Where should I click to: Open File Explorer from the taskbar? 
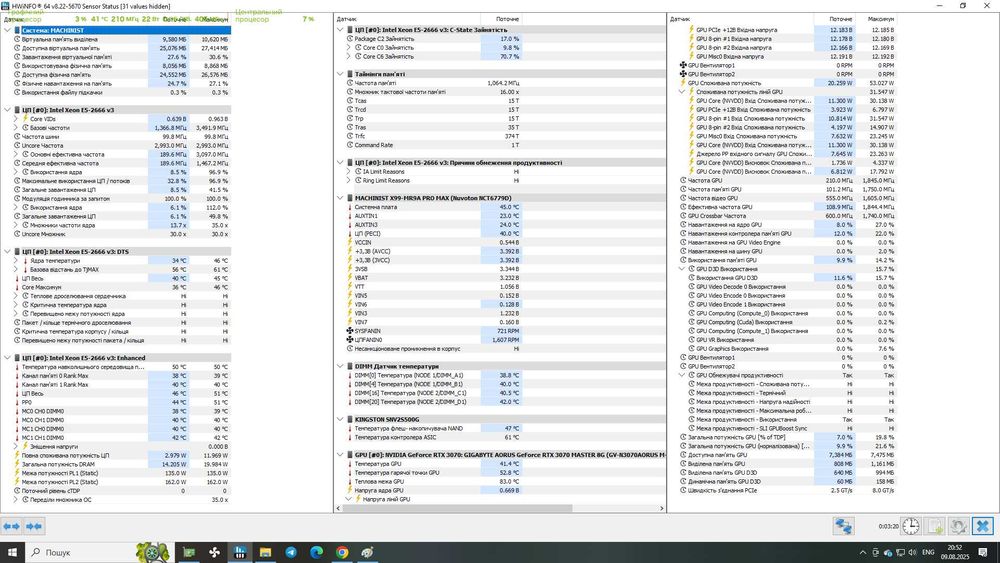pos(265,552)
